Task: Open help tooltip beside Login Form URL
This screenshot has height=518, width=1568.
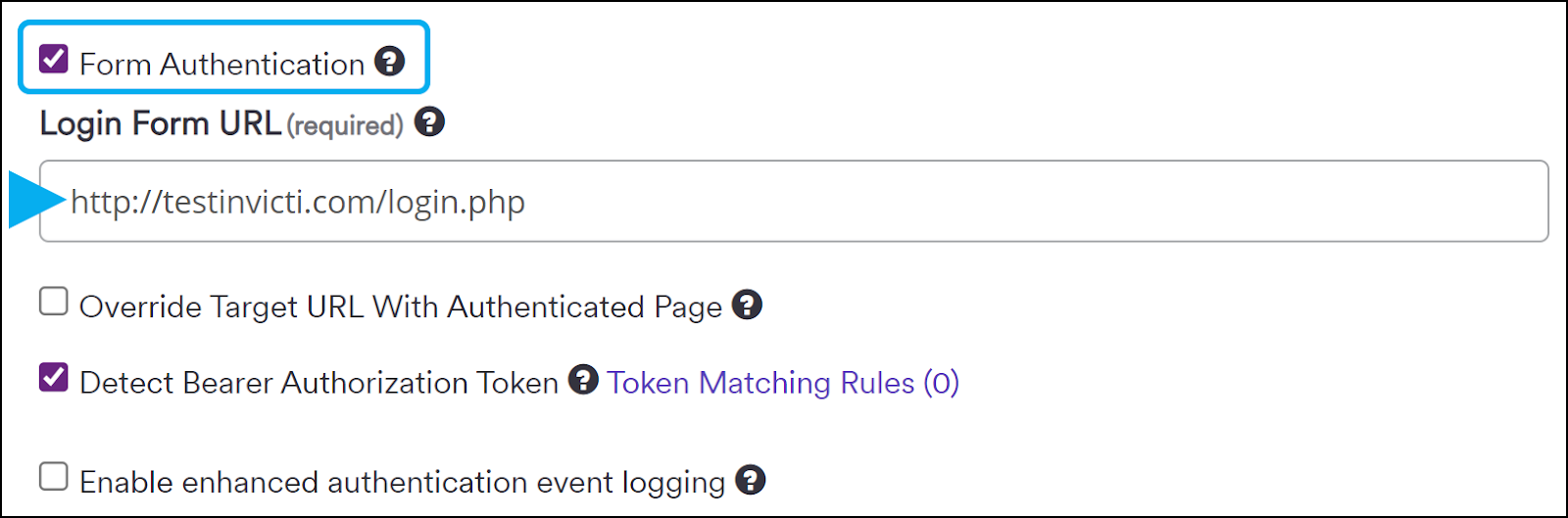Action: tap(429, 122)
